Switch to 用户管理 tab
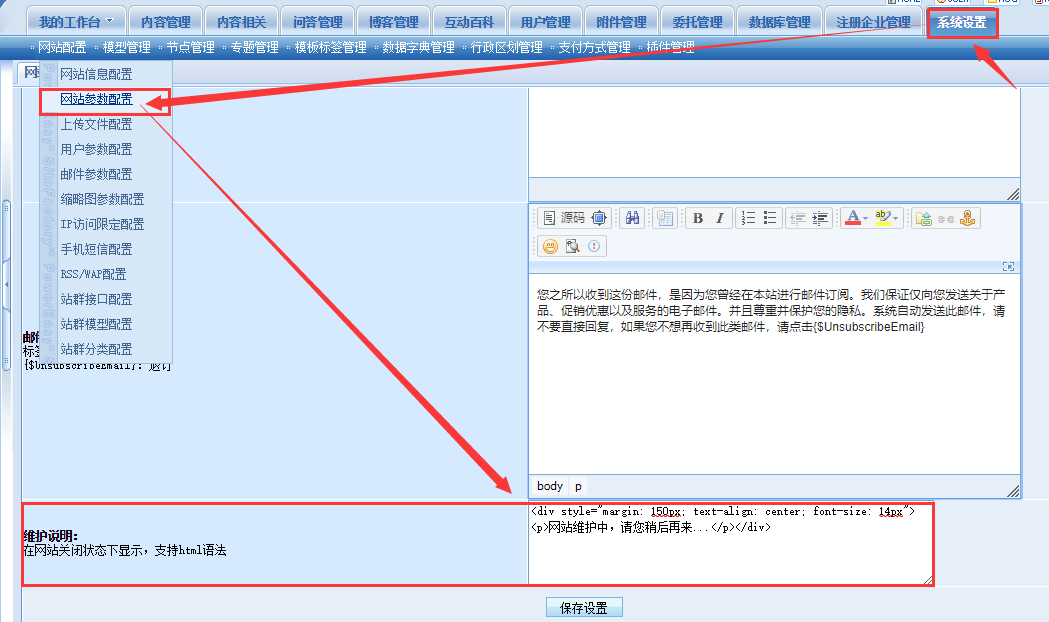This screenshot has height=622, width=1049. [545, 22]
